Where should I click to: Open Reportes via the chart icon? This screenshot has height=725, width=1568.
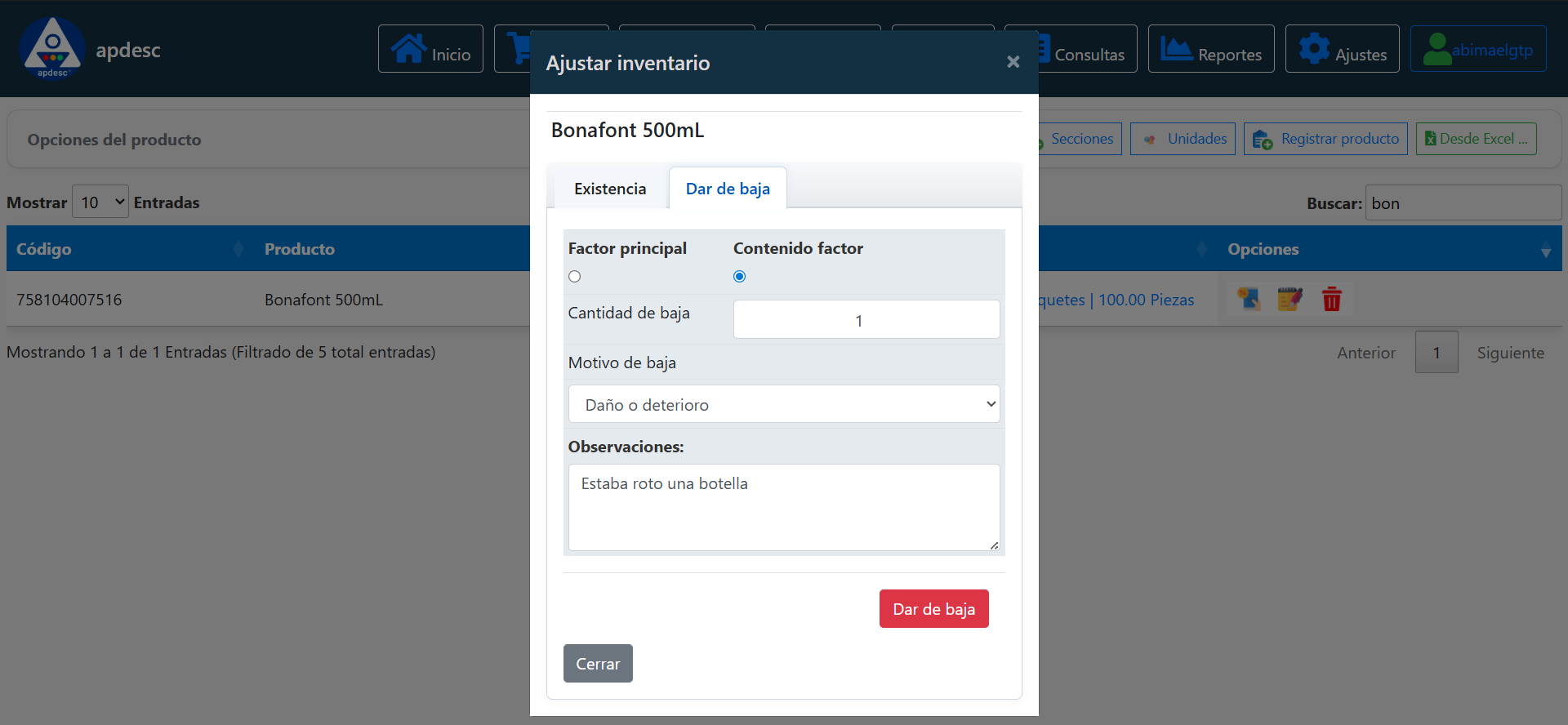pyautogui.click(x=1175, y=49)
